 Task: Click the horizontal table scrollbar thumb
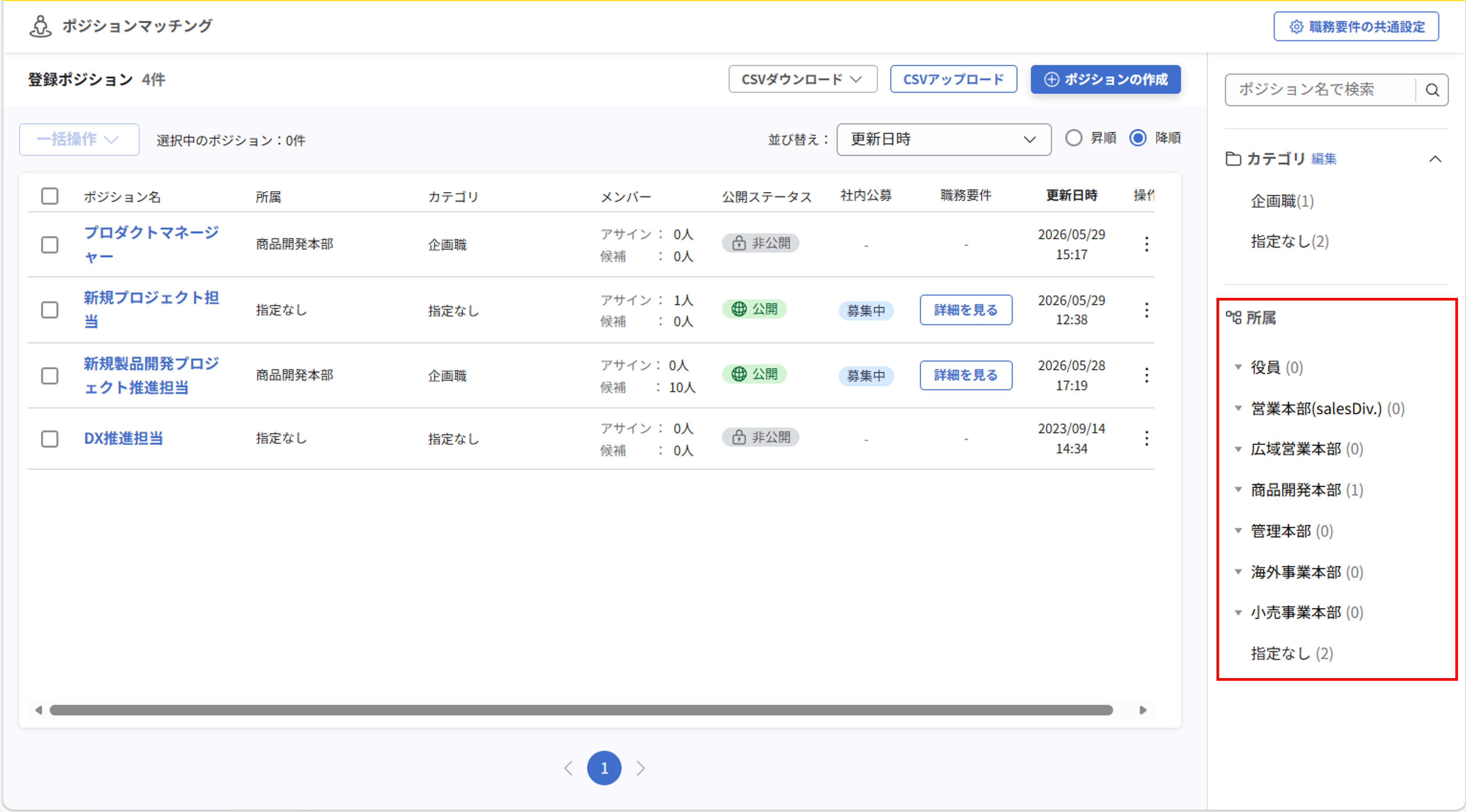click(581, 710)
